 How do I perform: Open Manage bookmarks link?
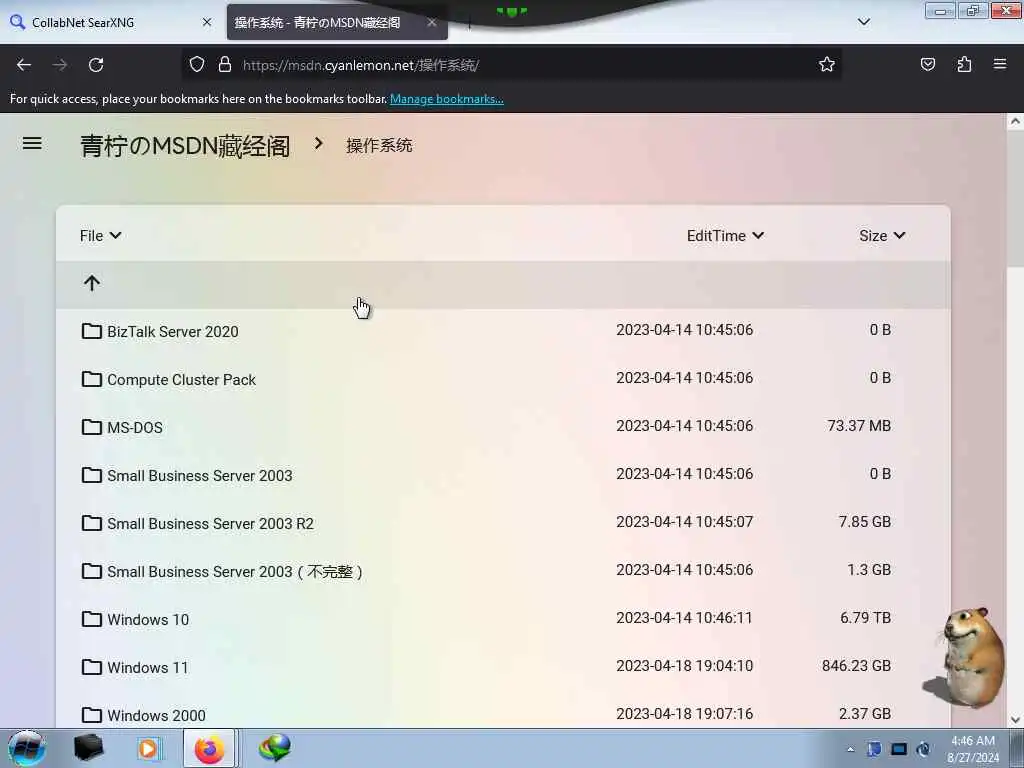pos(447,99)
